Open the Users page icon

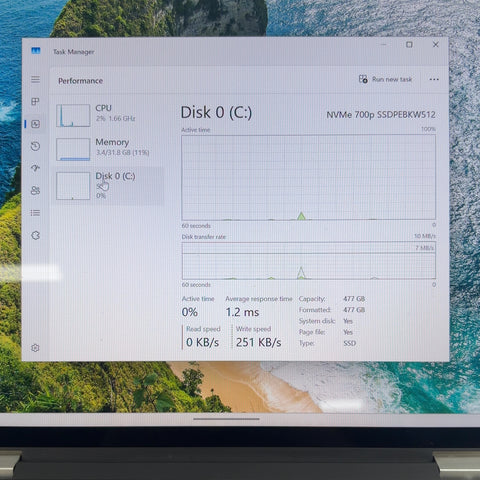pos(35,190)
